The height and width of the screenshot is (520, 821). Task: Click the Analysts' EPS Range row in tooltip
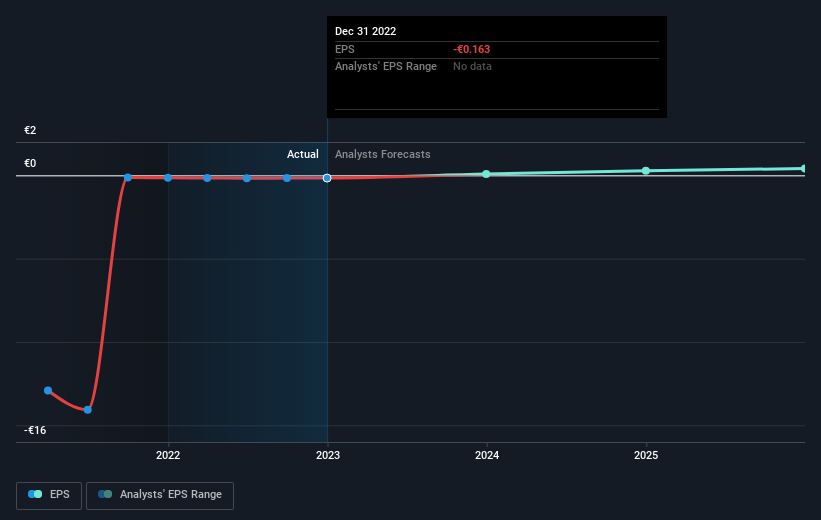point(497,67)
